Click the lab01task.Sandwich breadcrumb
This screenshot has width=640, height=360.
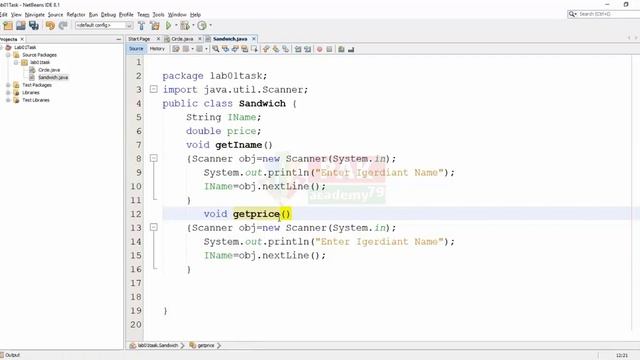[x=158, y=345]
